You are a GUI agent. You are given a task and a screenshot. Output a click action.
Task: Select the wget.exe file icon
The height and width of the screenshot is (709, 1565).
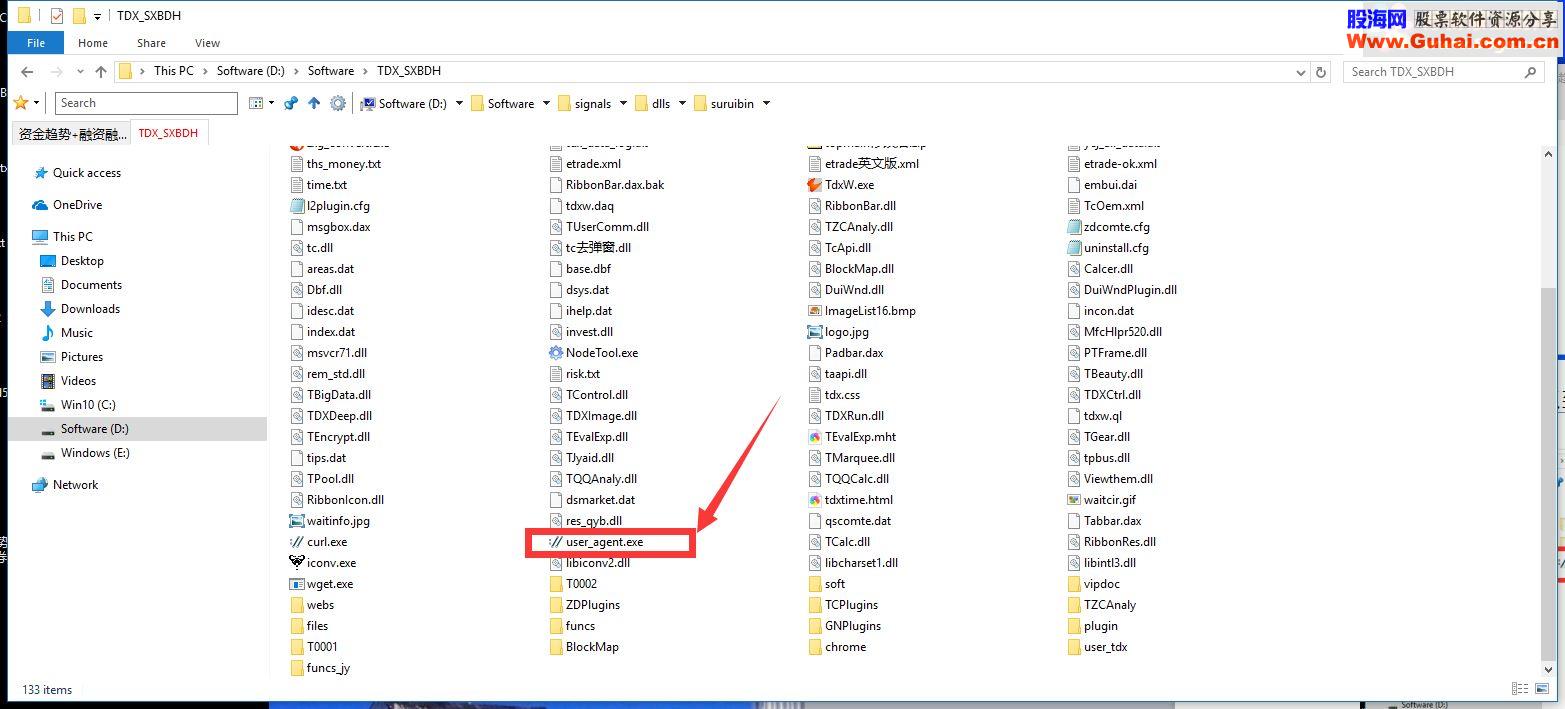coord(296,584)
